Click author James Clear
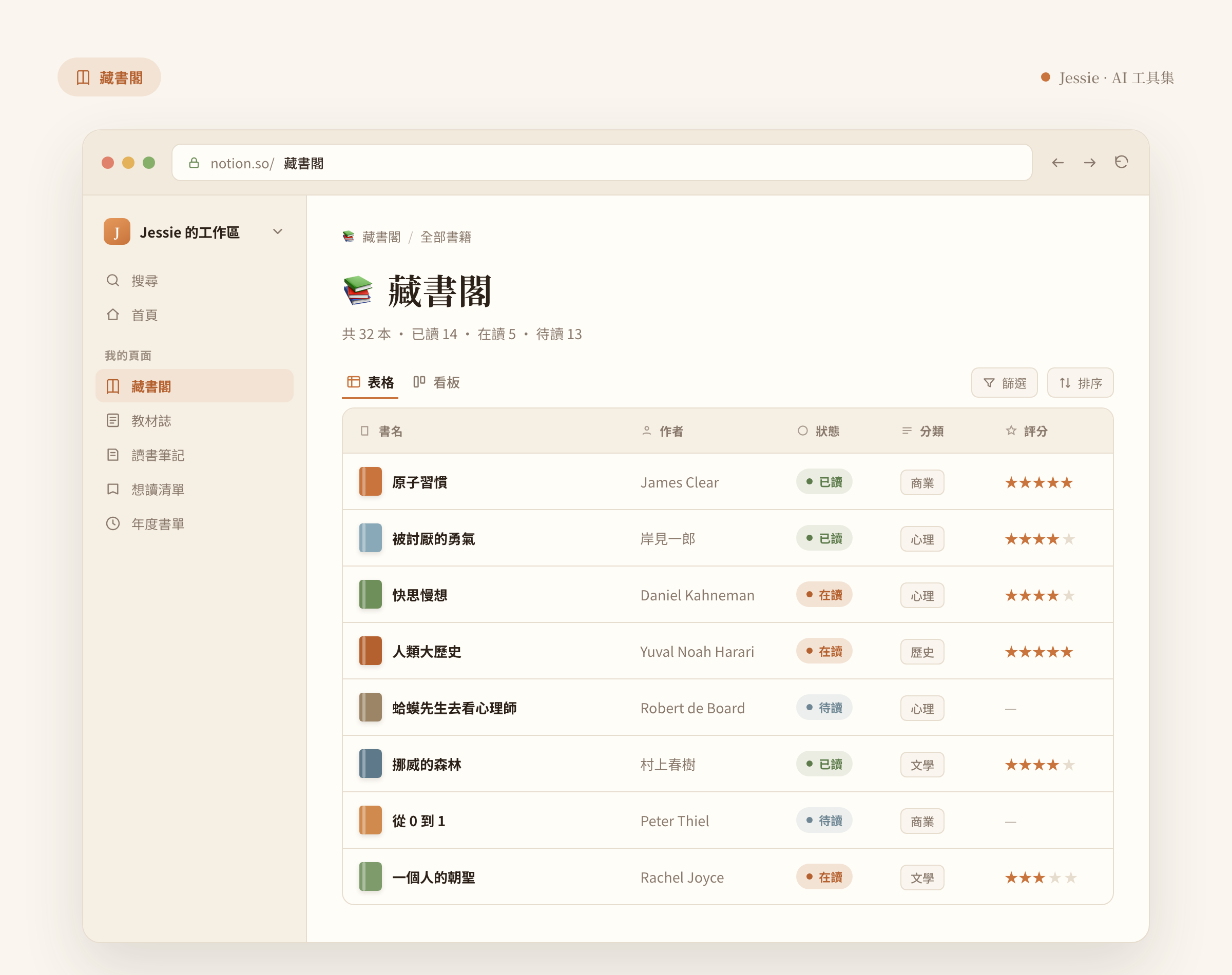1232x975 pixels. click(679, 482)
